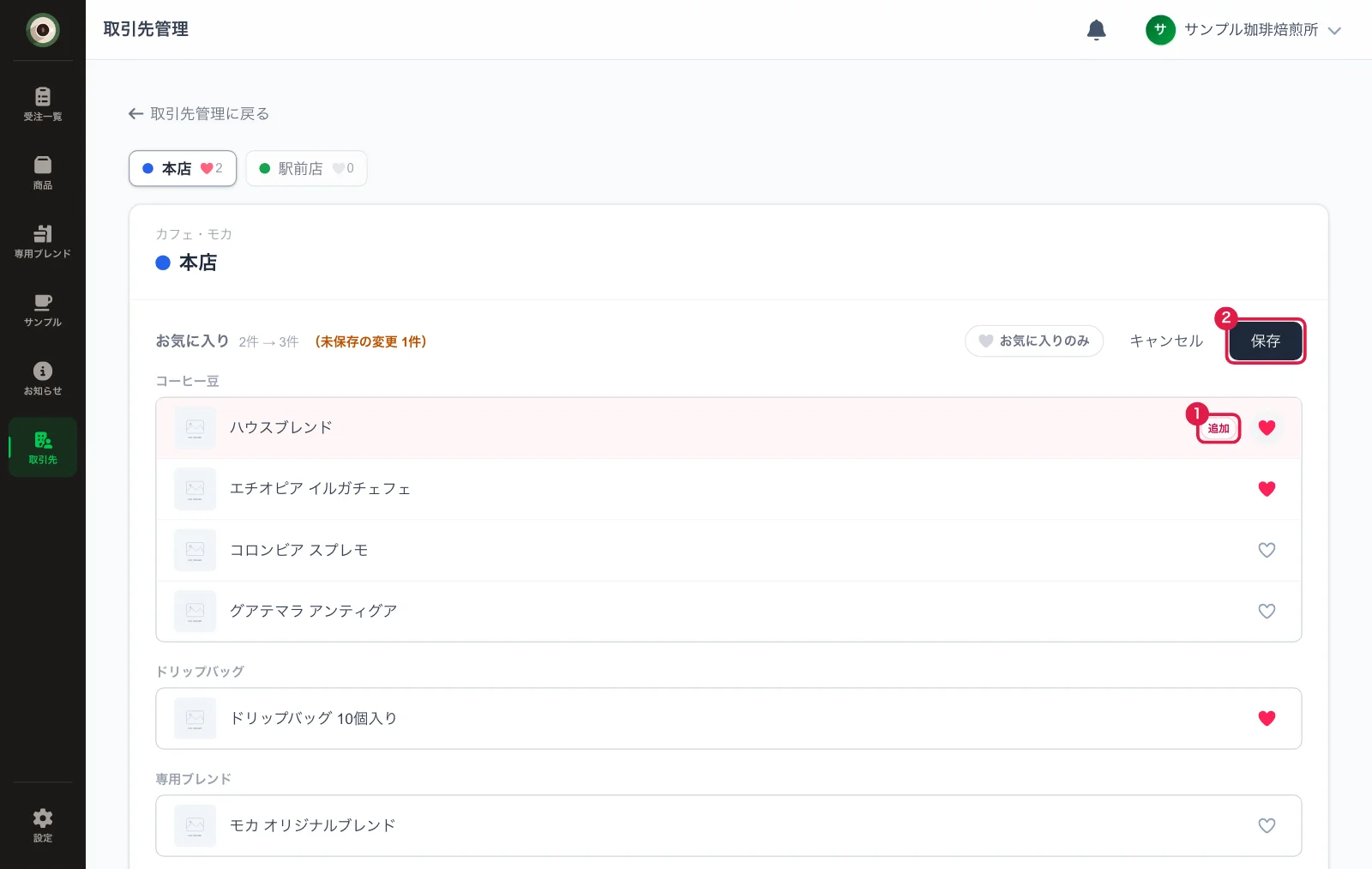Favorite コロンビア スプレモ with heart
The width and height of the screenshot is (1372, 869).
[1267, 550]
